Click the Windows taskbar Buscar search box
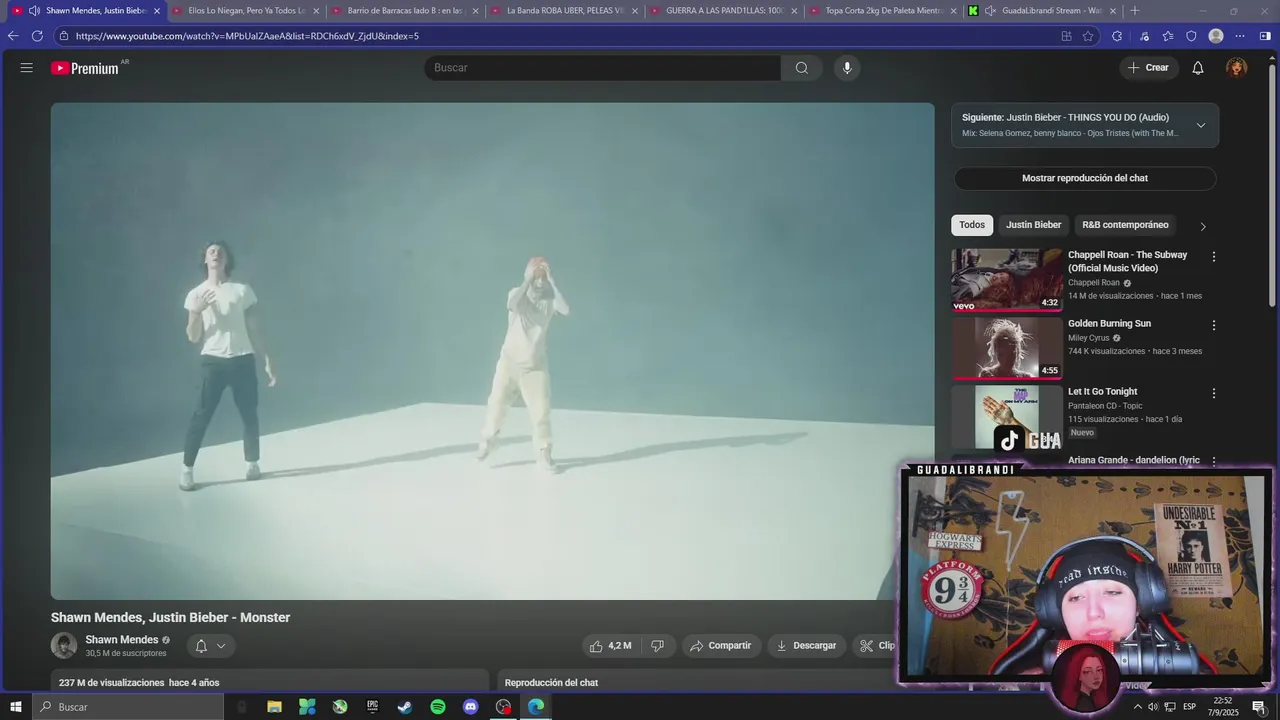The height and width of the screenshot is (720, 1280). click(x=128, y=707)
